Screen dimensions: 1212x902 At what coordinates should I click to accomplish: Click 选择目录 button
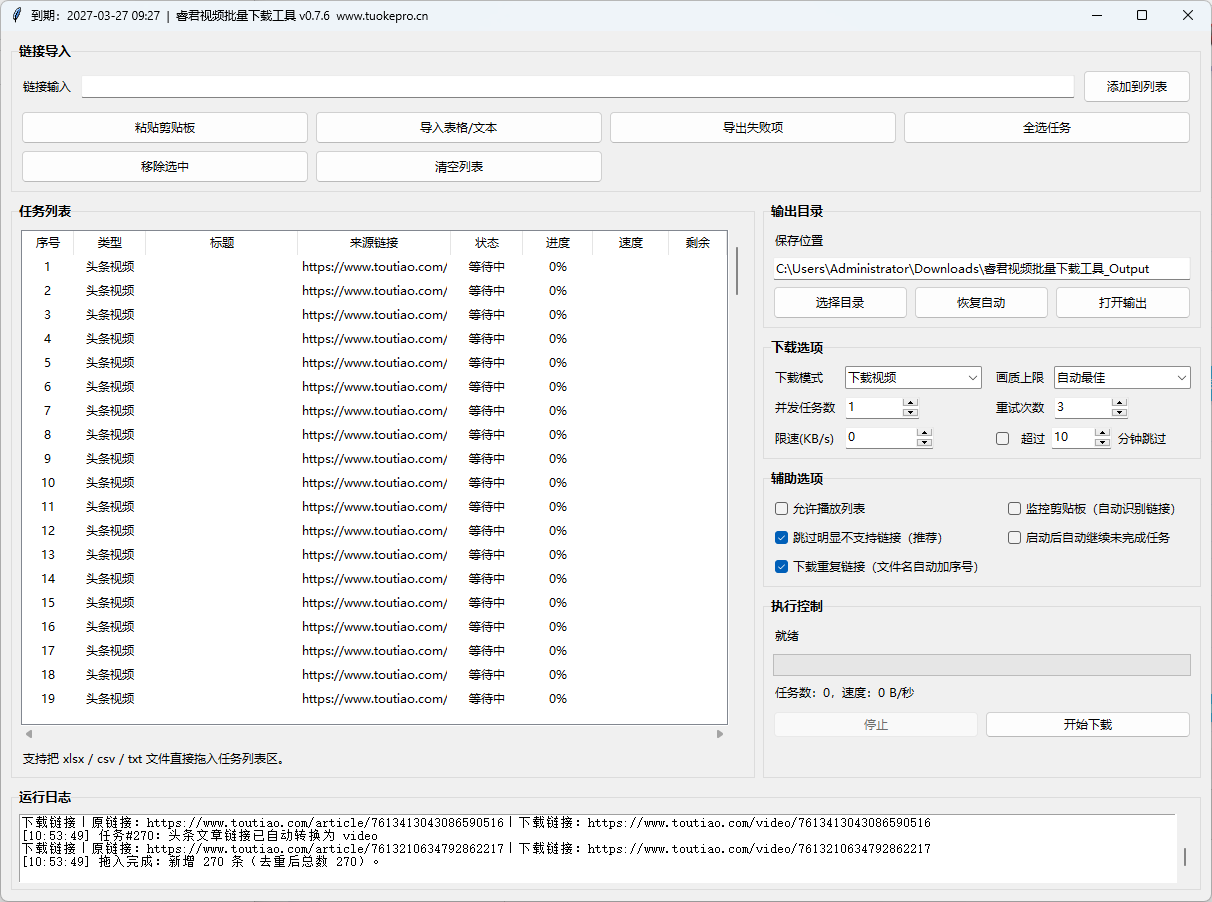pyautogui.click(x=840, y=303)
